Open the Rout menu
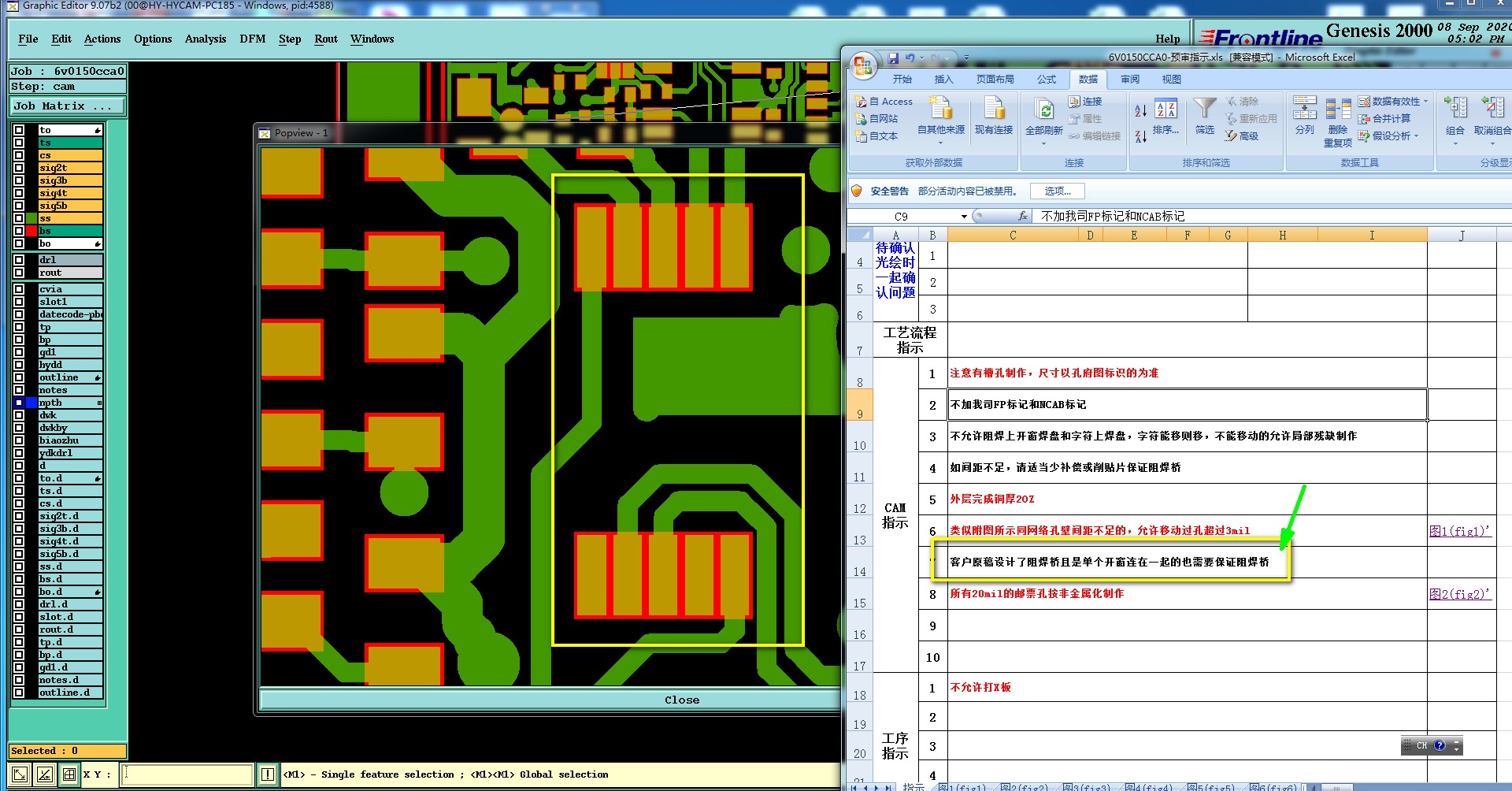 [x=326, y=39]
